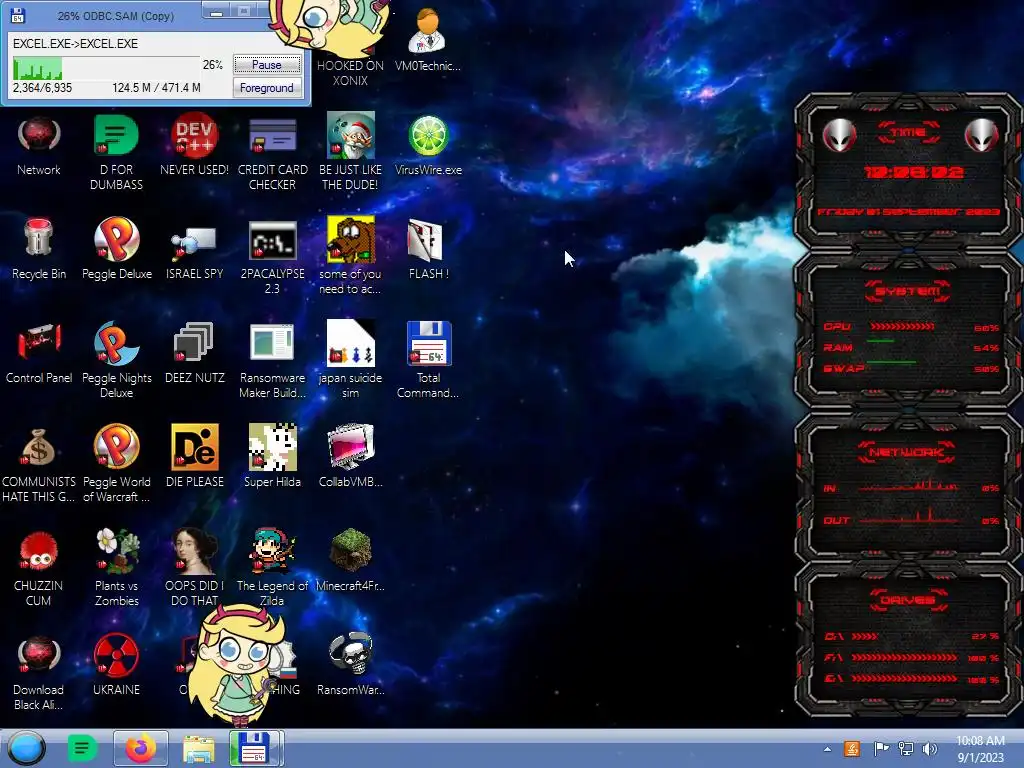Screen dimensions: 1024x768
Task: Click the copy dialog title icon
Action: [18, 15]
